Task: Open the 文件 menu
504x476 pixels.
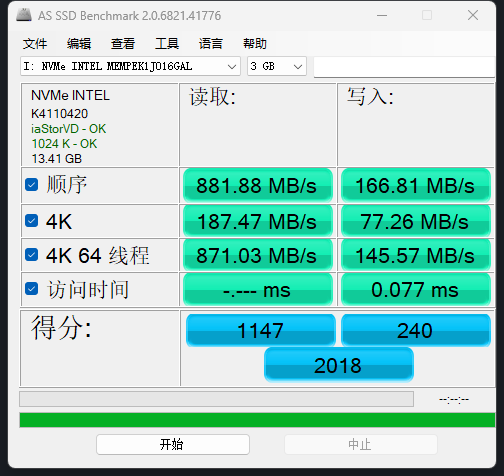Action: pos(35,44)
